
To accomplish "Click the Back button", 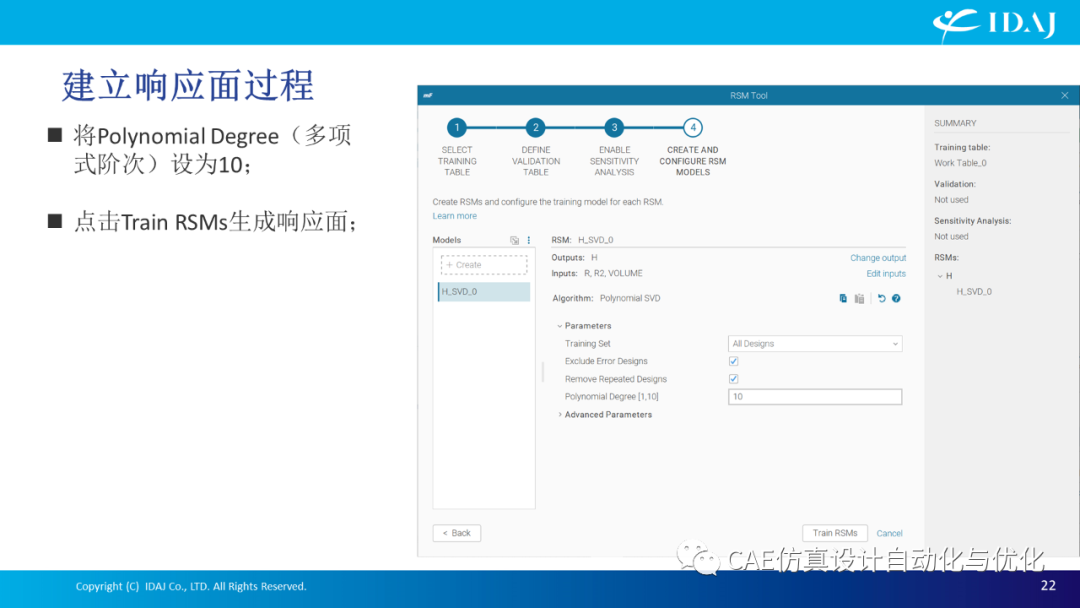I will pyautogui.click(x=457, y=533).
